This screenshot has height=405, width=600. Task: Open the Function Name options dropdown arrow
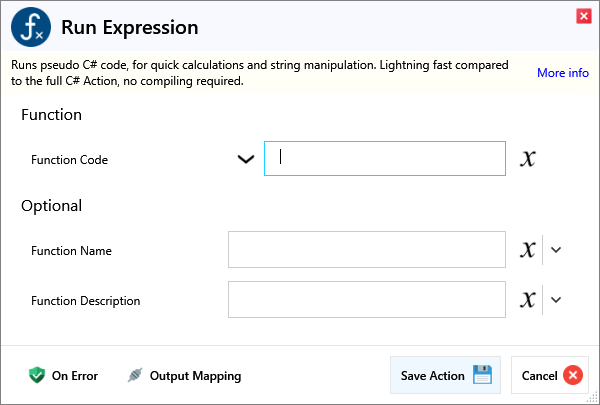[556, 250]
